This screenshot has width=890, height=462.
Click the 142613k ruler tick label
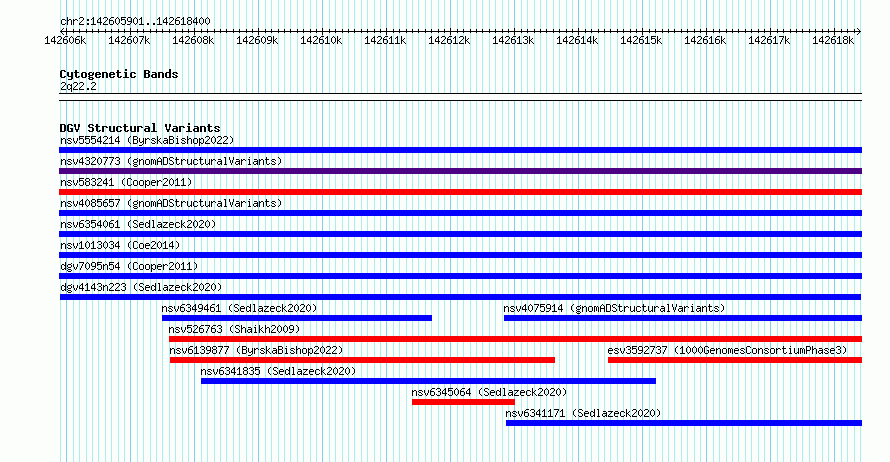pyautogui.click(x=513, y=40)
